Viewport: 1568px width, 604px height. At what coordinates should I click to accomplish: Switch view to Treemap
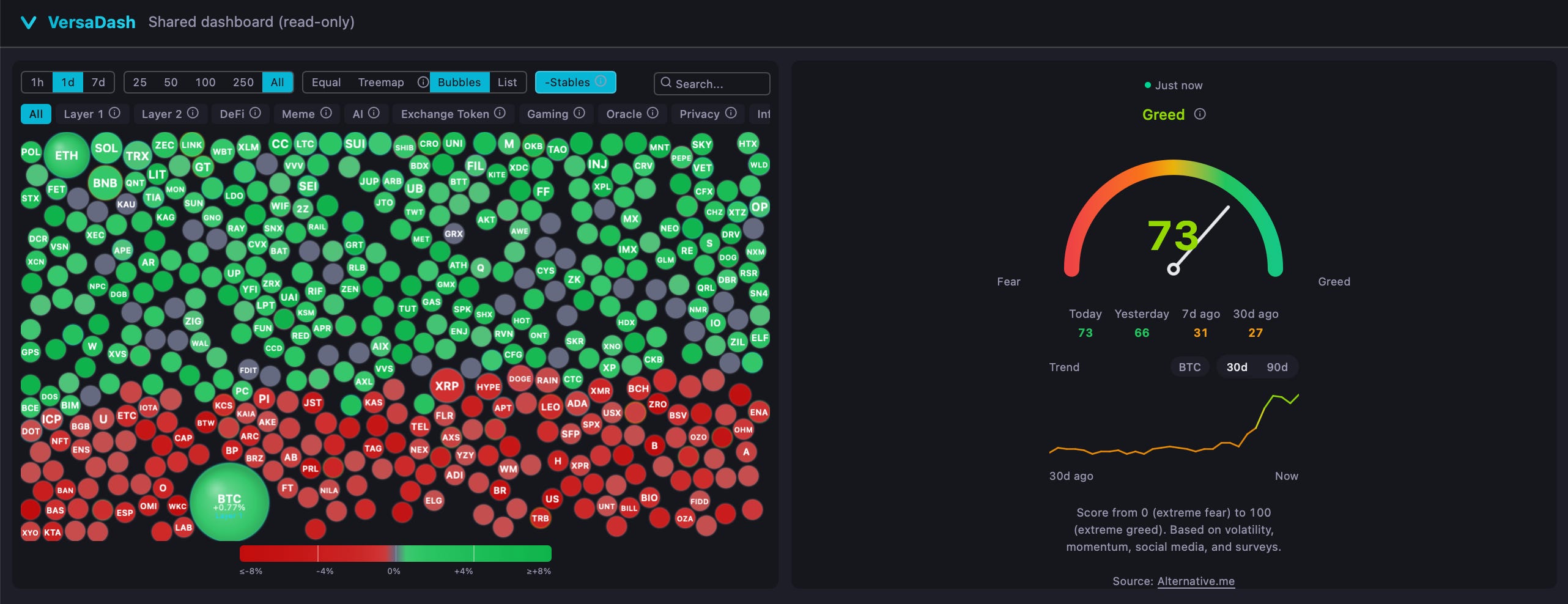[x=381, y=82]
